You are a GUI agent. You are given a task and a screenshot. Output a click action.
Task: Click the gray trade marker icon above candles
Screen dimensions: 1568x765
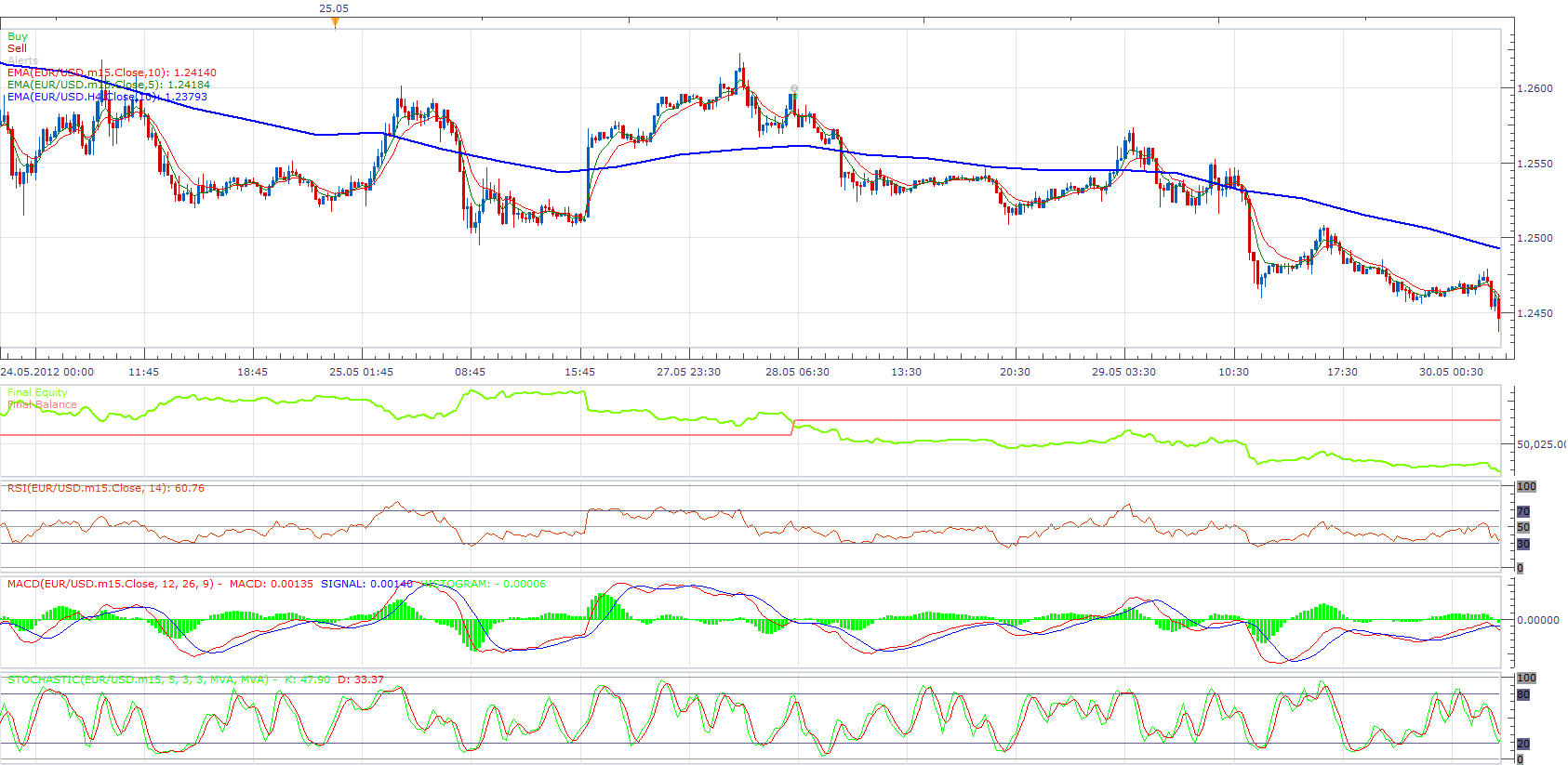click(793, 89)
